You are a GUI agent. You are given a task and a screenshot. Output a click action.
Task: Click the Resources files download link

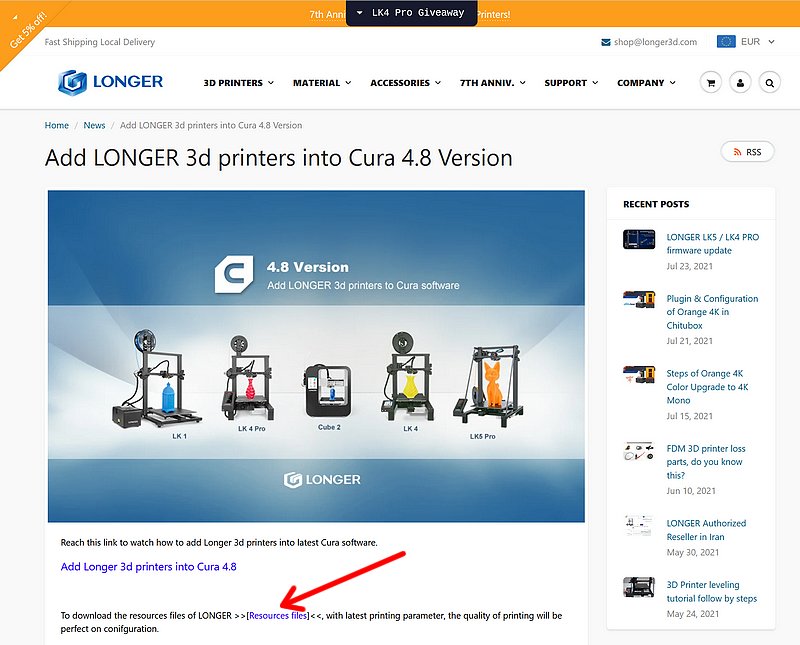click(278, 616)
